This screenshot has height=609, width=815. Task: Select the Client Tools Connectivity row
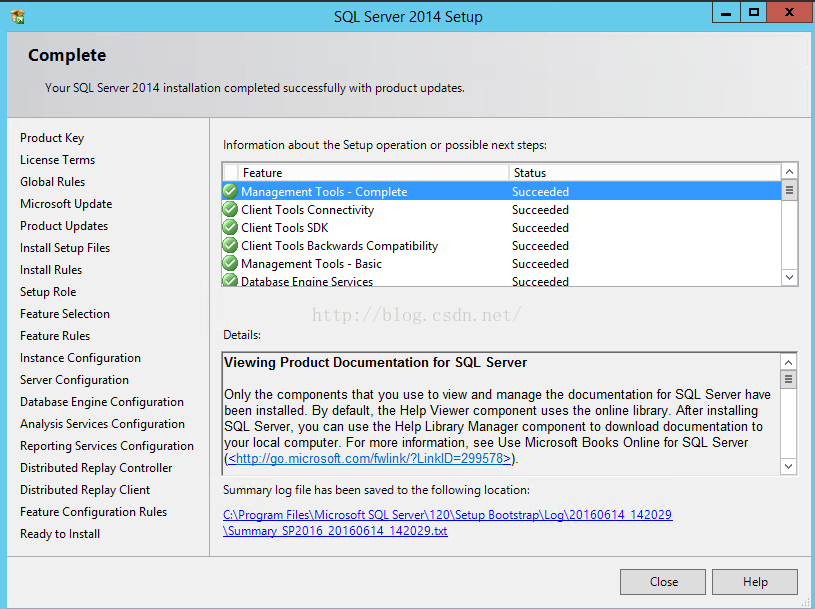click(x=502, y=209)
